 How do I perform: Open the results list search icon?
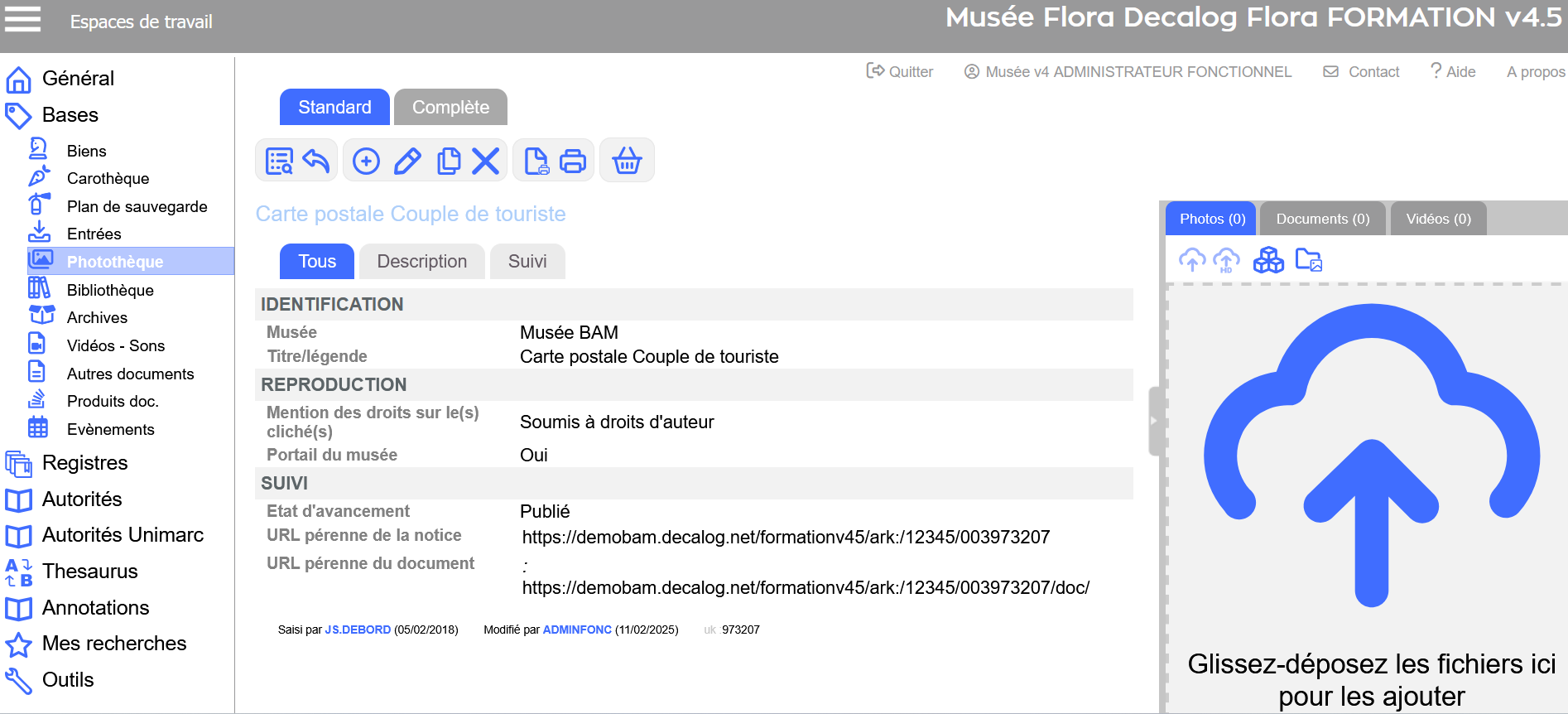click(279, 161)
